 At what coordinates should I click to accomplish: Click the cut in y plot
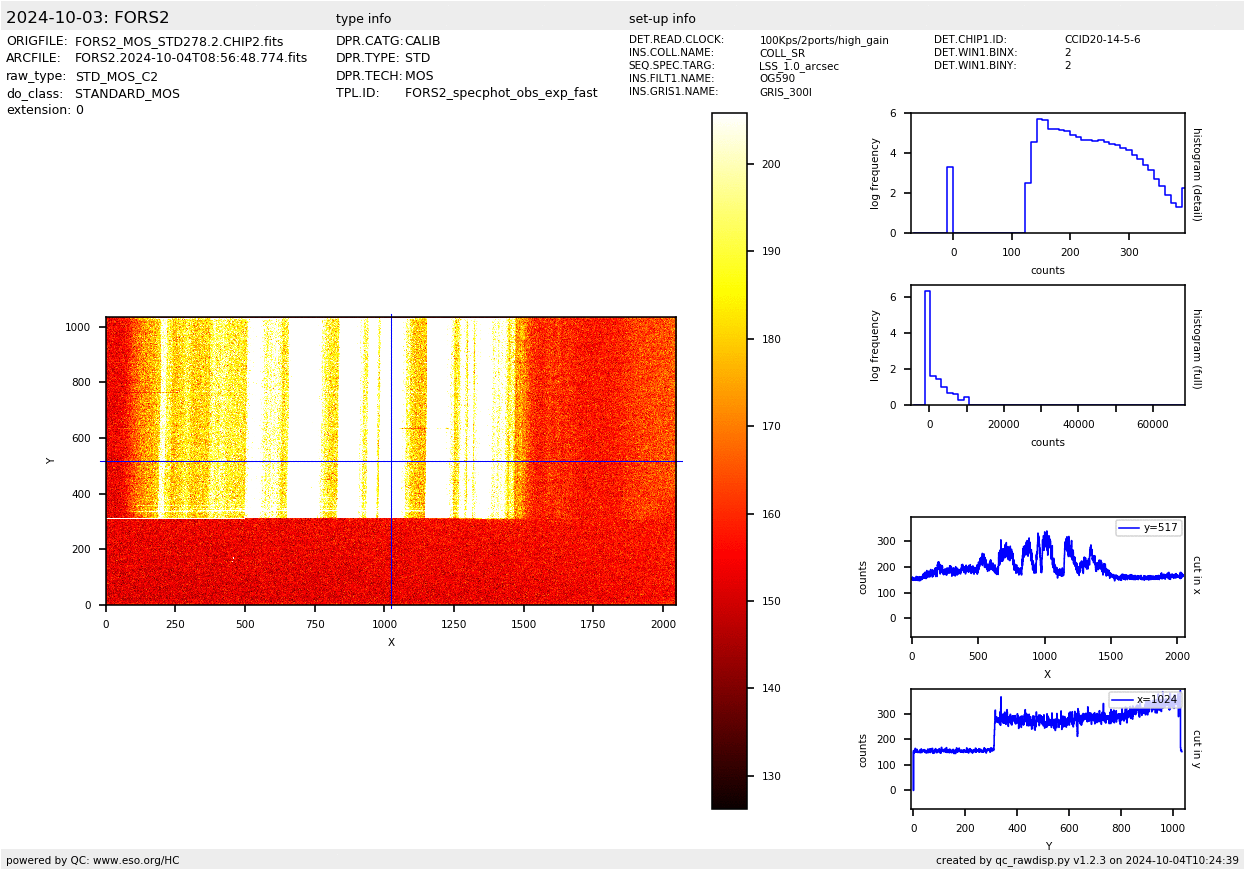pyautogui.click(x=1047, y=749)
